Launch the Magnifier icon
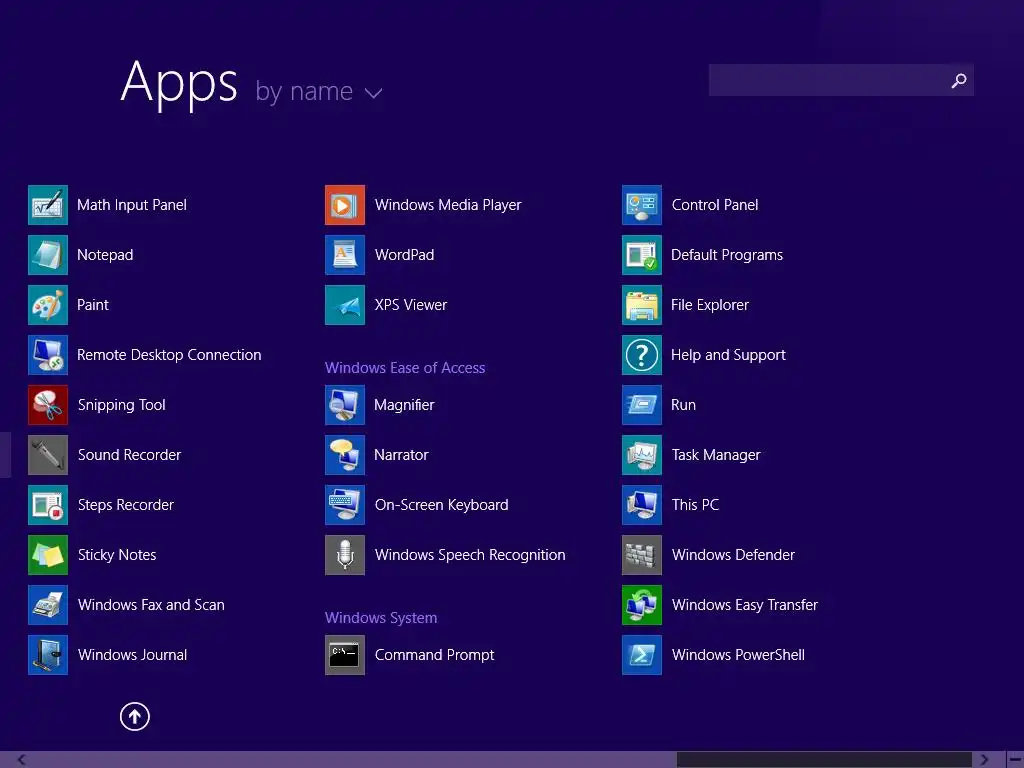Screen dimensions: 1024x768 pyautogui.click(x=345, y=405)
